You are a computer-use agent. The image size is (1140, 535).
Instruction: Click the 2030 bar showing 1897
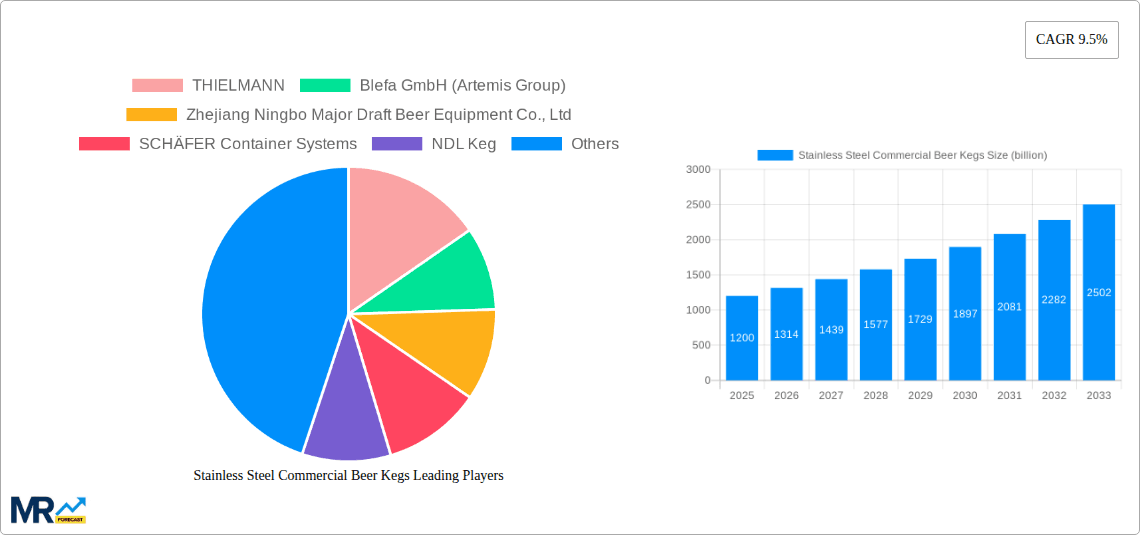coord(965,313)
